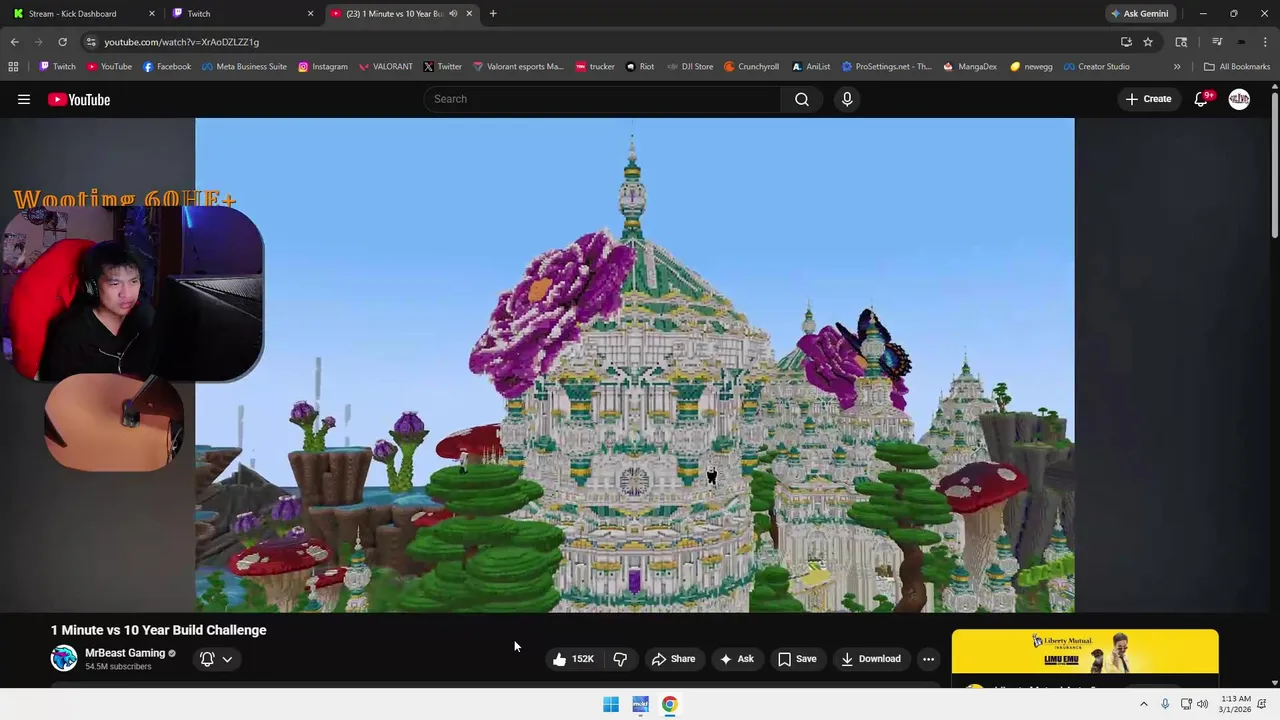Open the VALORANT bookmark
The height and width of the screenshot is (720, 1280).
coord(384,67)
